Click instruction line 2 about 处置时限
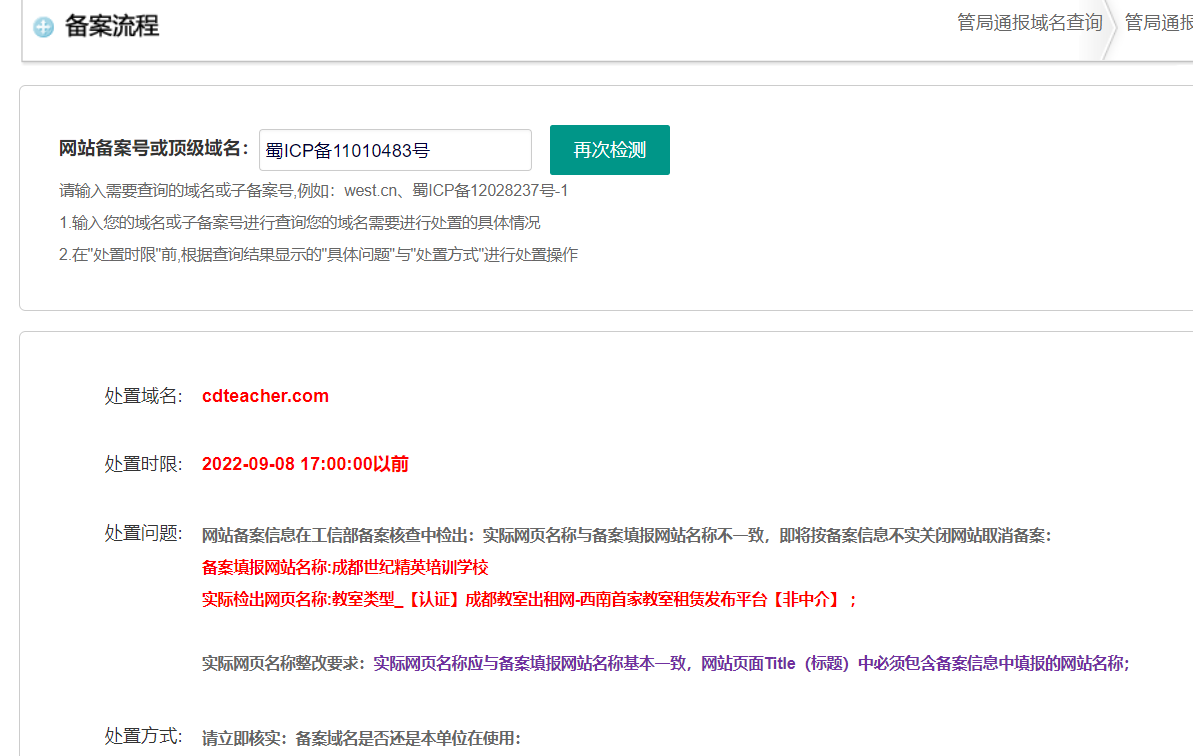 point(318,254)
